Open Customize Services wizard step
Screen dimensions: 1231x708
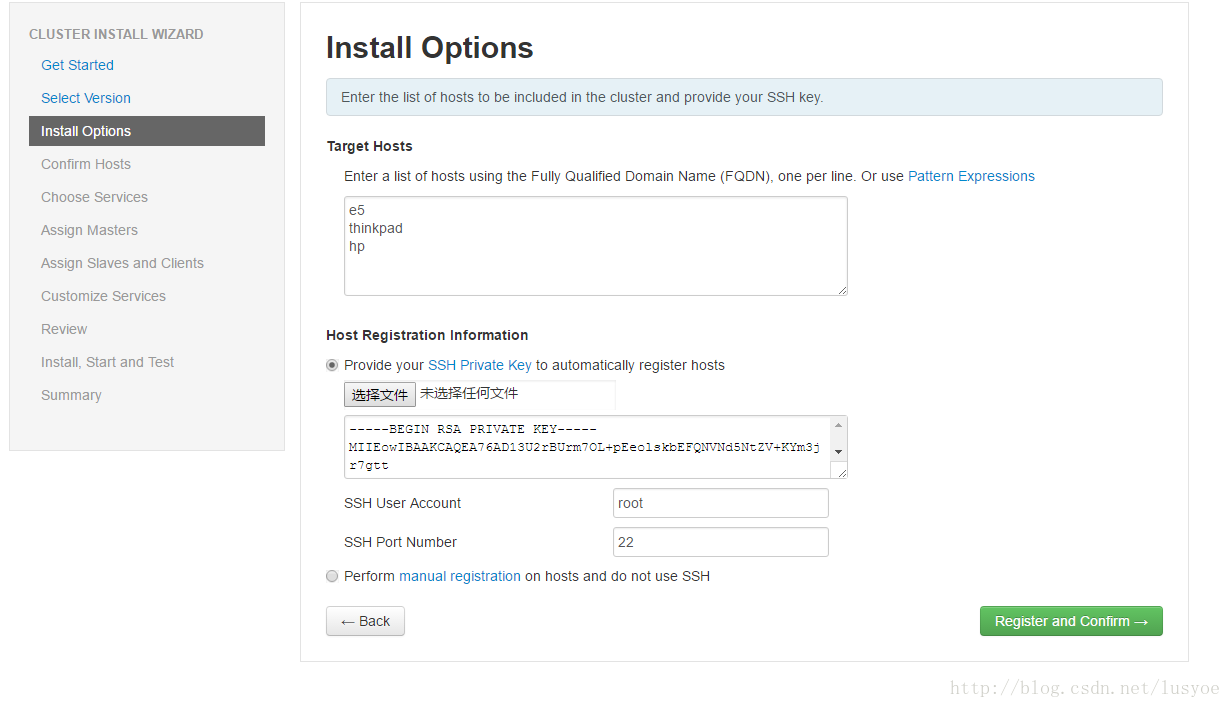(x=103, y=296)
